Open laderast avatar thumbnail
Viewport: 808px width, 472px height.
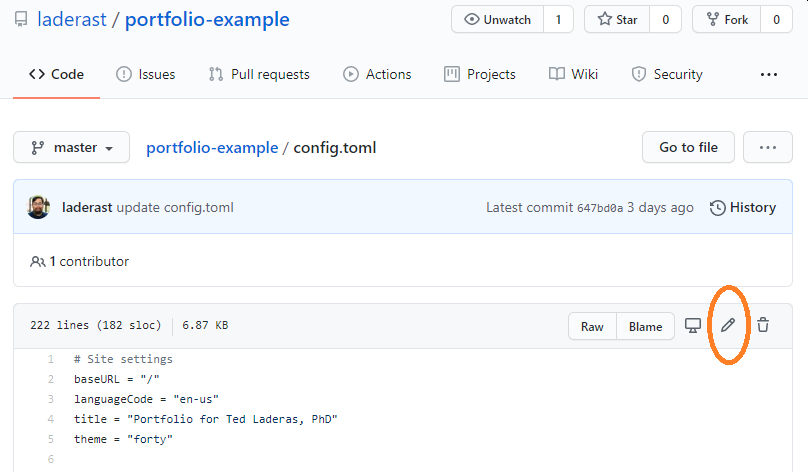pos(38,207)
